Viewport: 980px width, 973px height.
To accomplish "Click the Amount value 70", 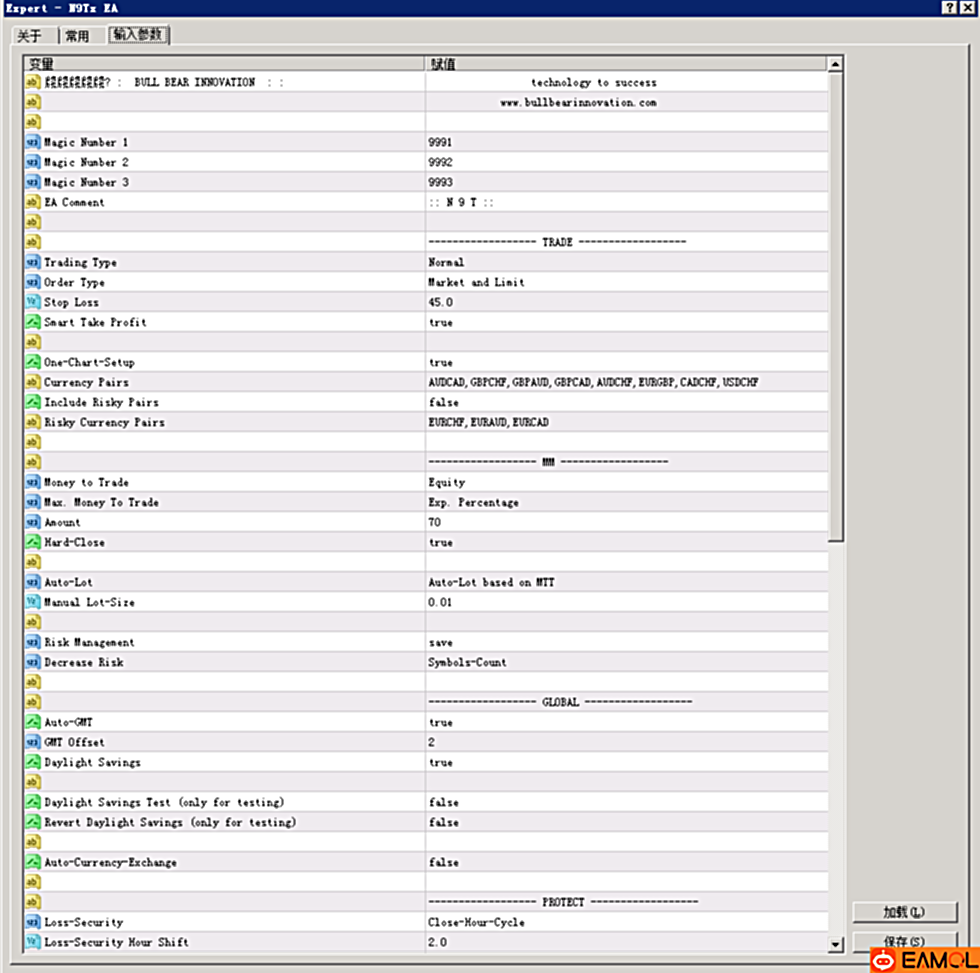I will [x=434, y=522].
